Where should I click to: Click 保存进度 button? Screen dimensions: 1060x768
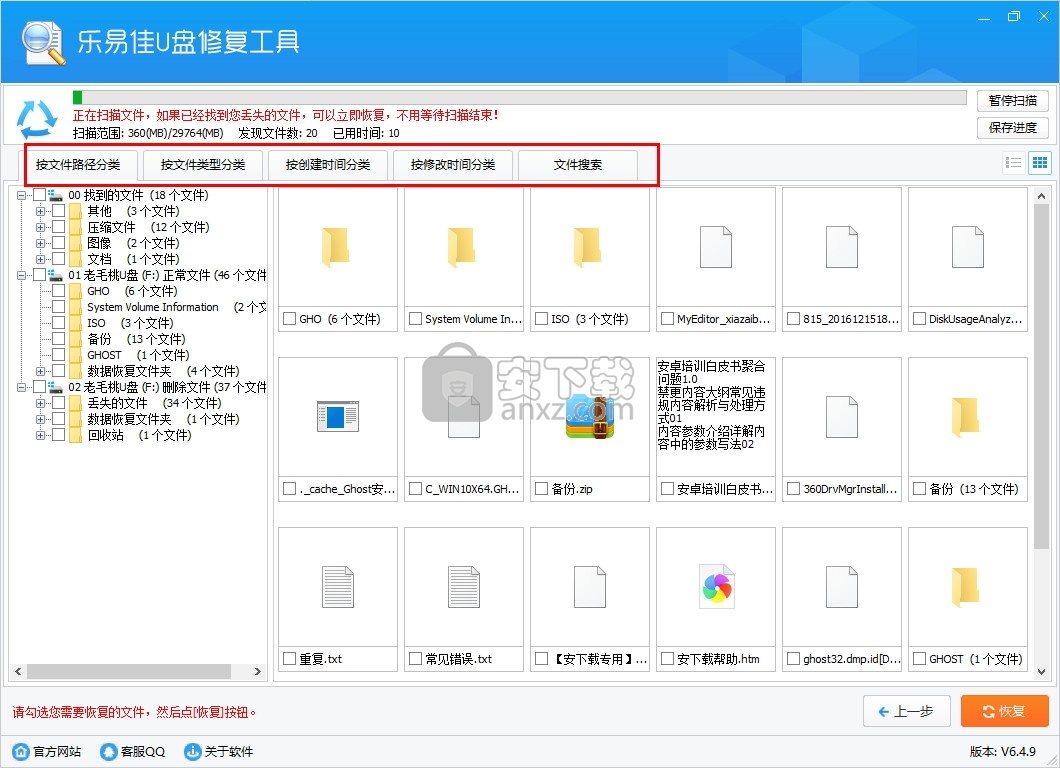1013,128
